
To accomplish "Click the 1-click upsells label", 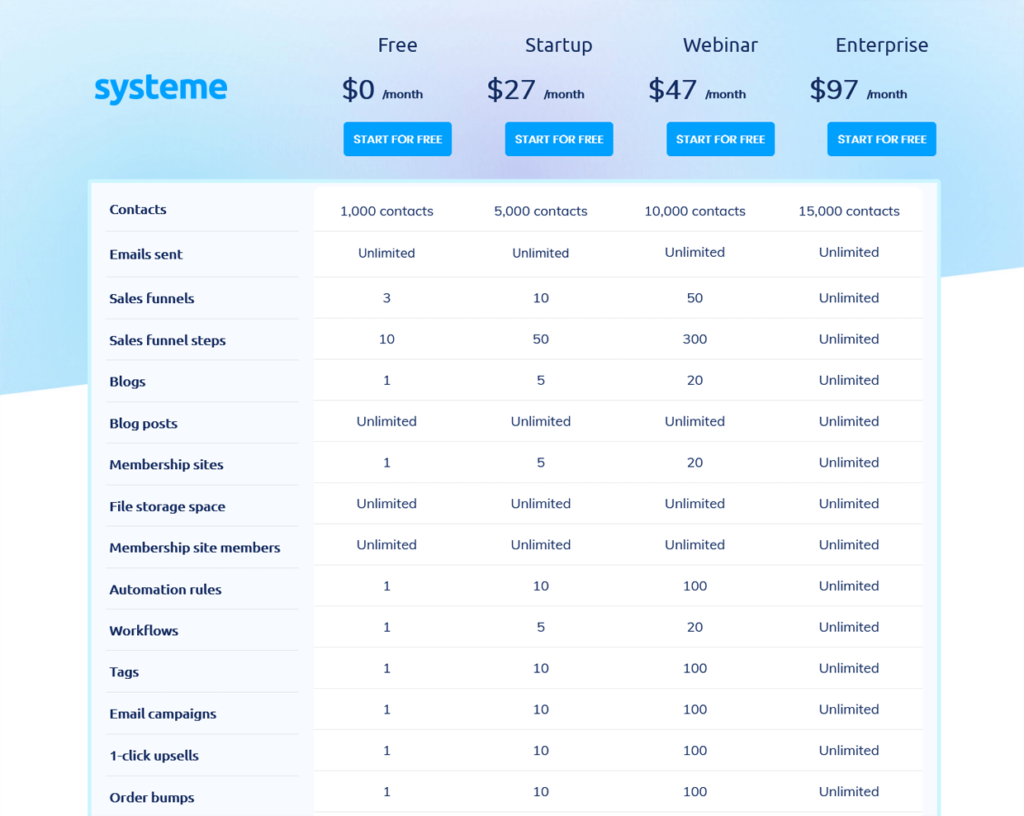I will [x=154, y=755].
